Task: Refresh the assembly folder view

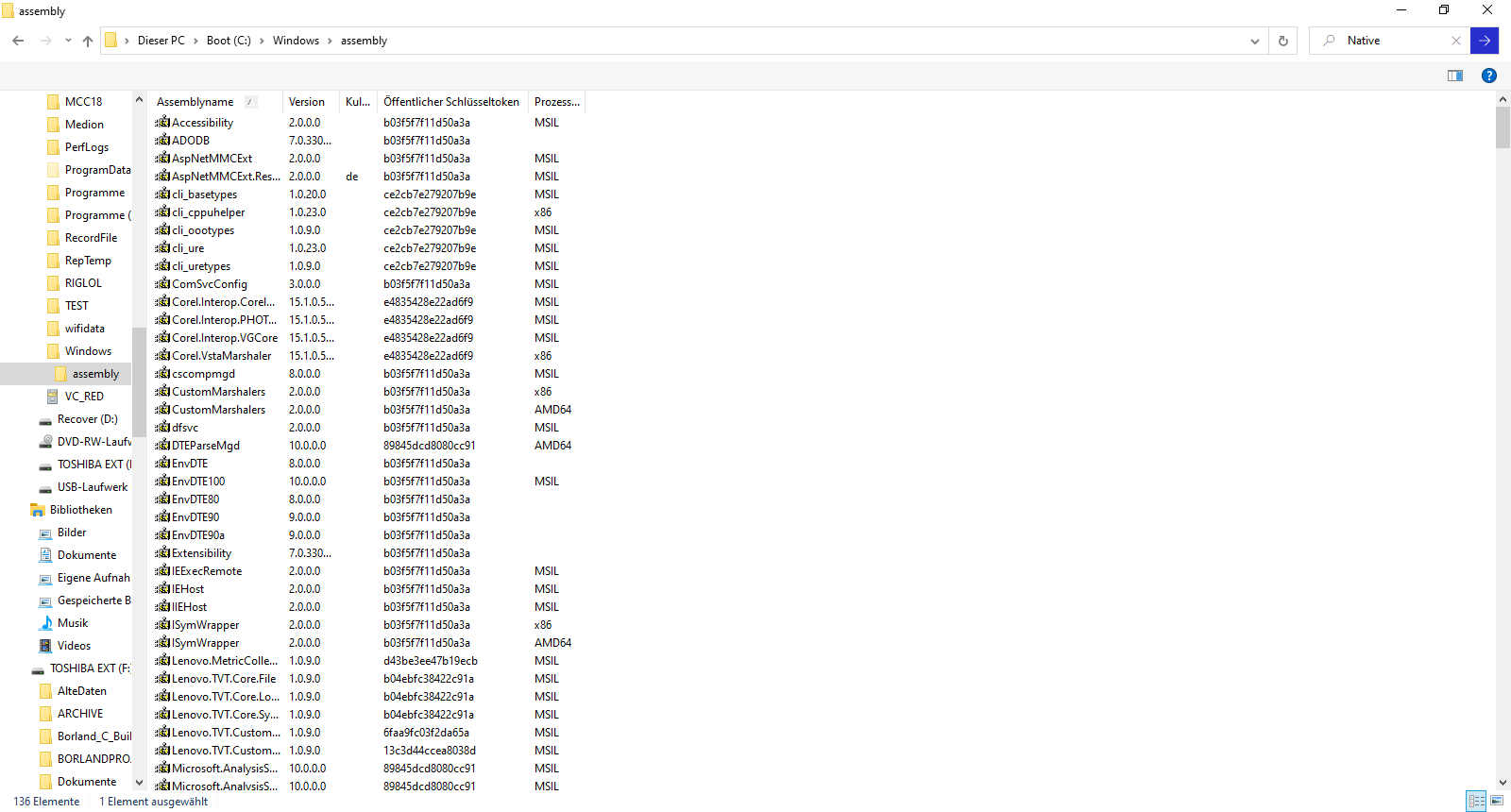Action: coord(1282,41)
